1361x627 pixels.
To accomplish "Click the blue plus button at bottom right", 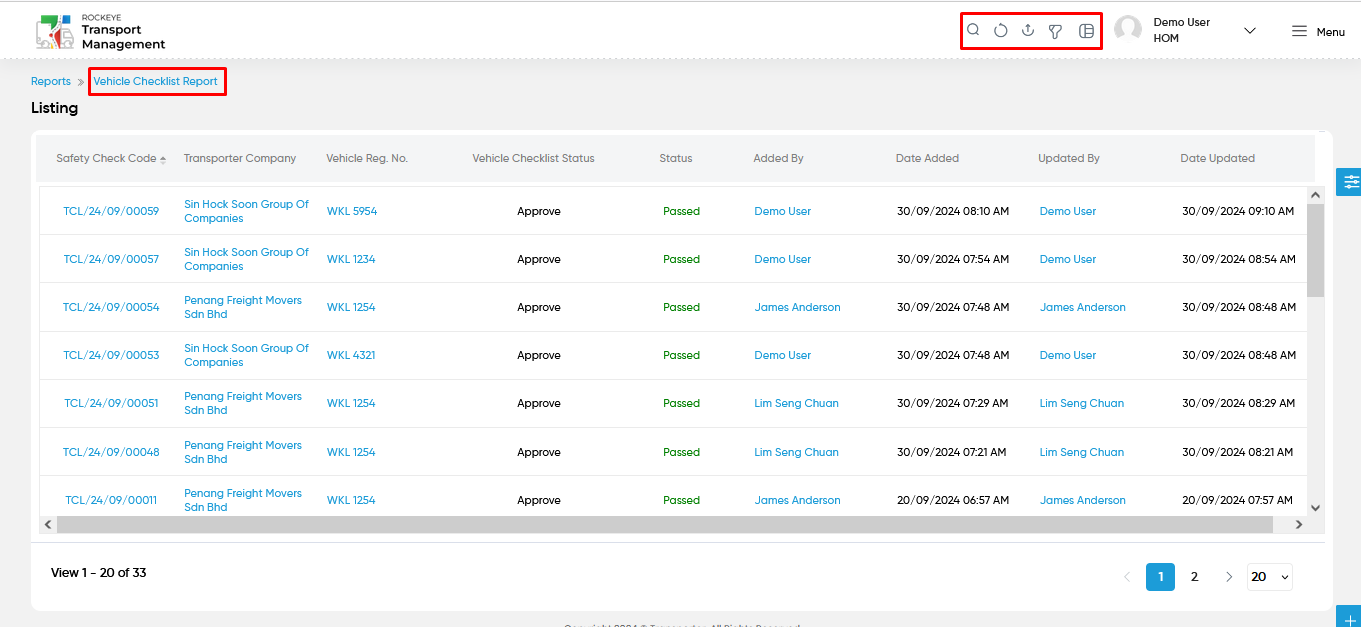I will pyautogui.click(x=1349, y=616).
